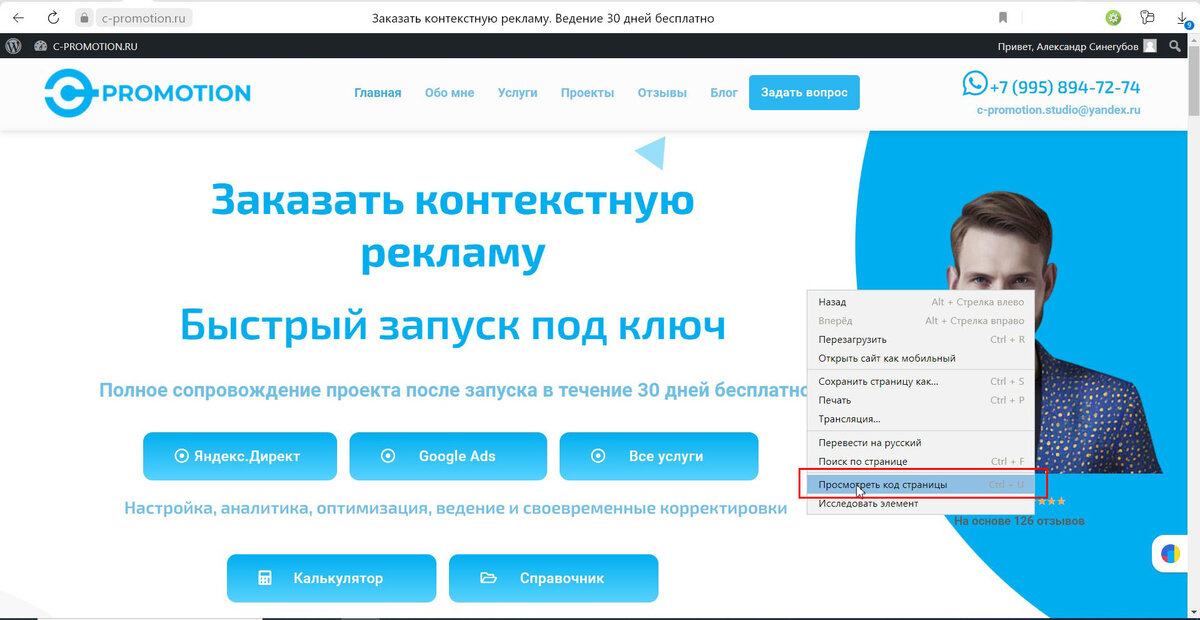Choose Поиск по странице menu item
Viewport: 1200px width, 620px height.
919,462
